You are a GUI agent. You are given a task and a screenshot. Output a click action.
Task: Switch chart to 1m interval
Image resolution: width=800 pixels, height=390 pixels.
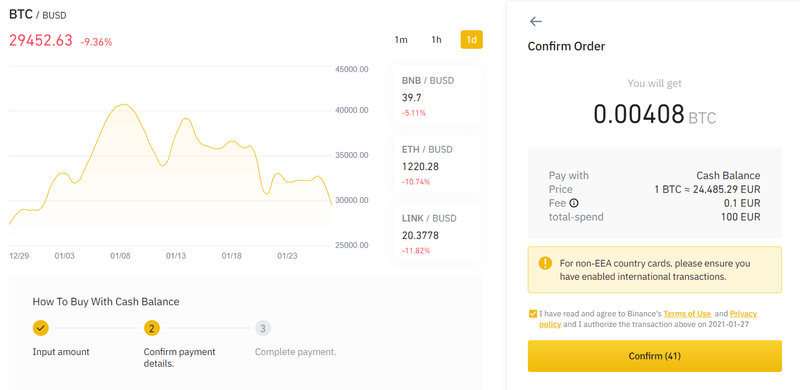(x=401, y=40)
